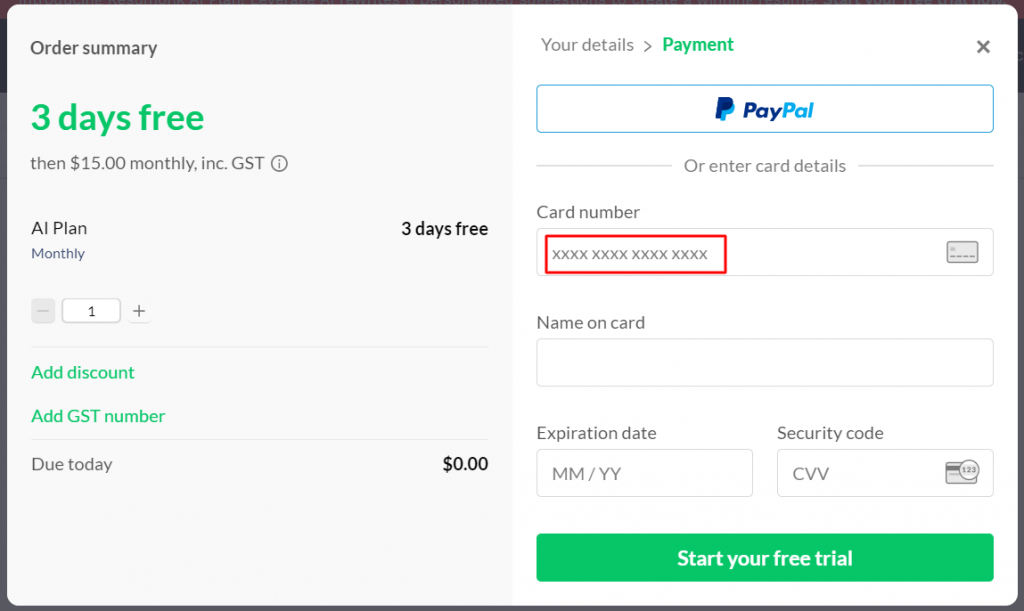Open the Add GST number link
This screenshot has width=1024, height=611.
pos(98,416)
